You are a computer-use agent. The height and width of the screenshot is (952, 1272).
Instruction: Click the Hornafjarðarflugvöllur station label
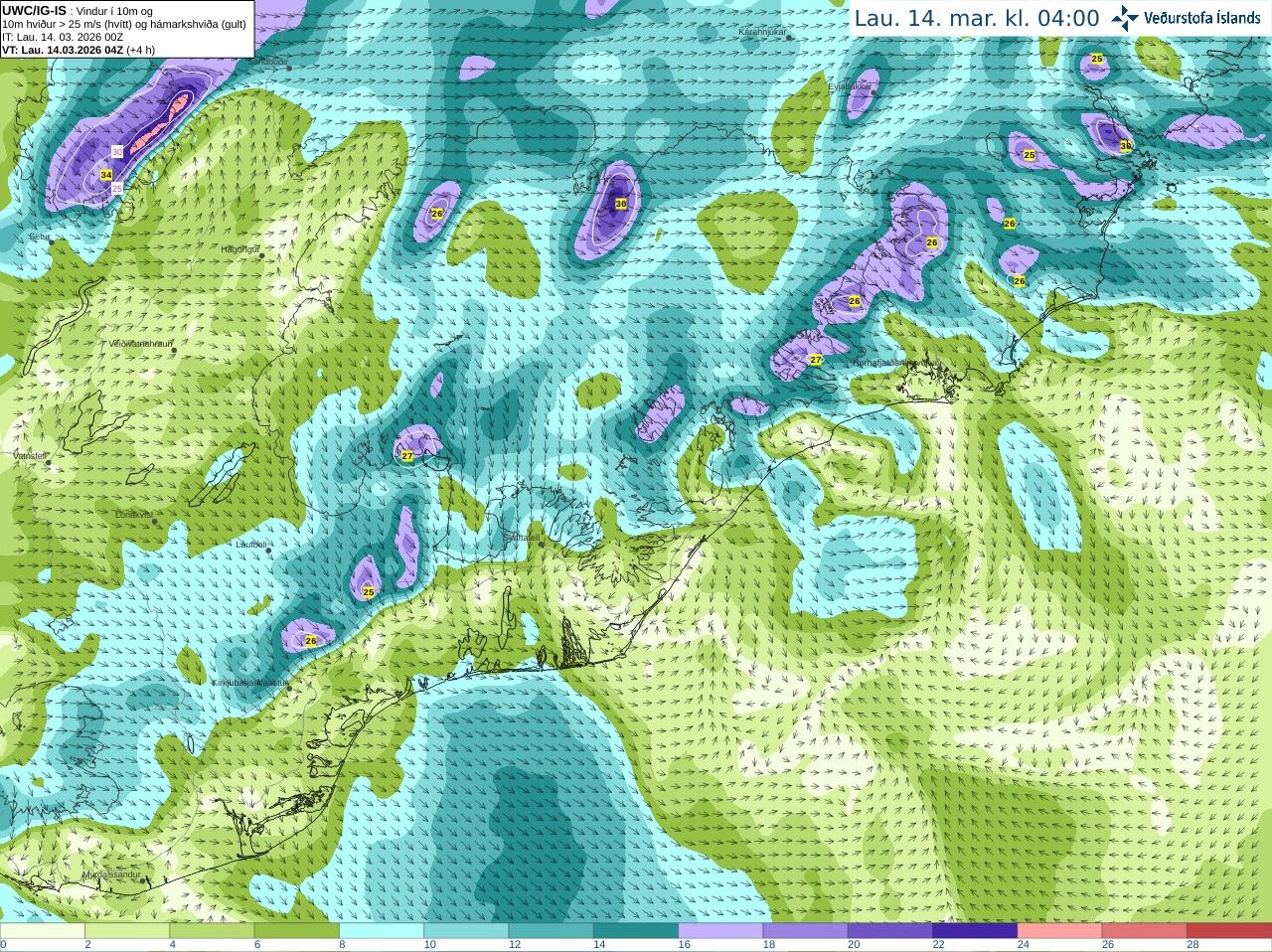click(896, 363)
